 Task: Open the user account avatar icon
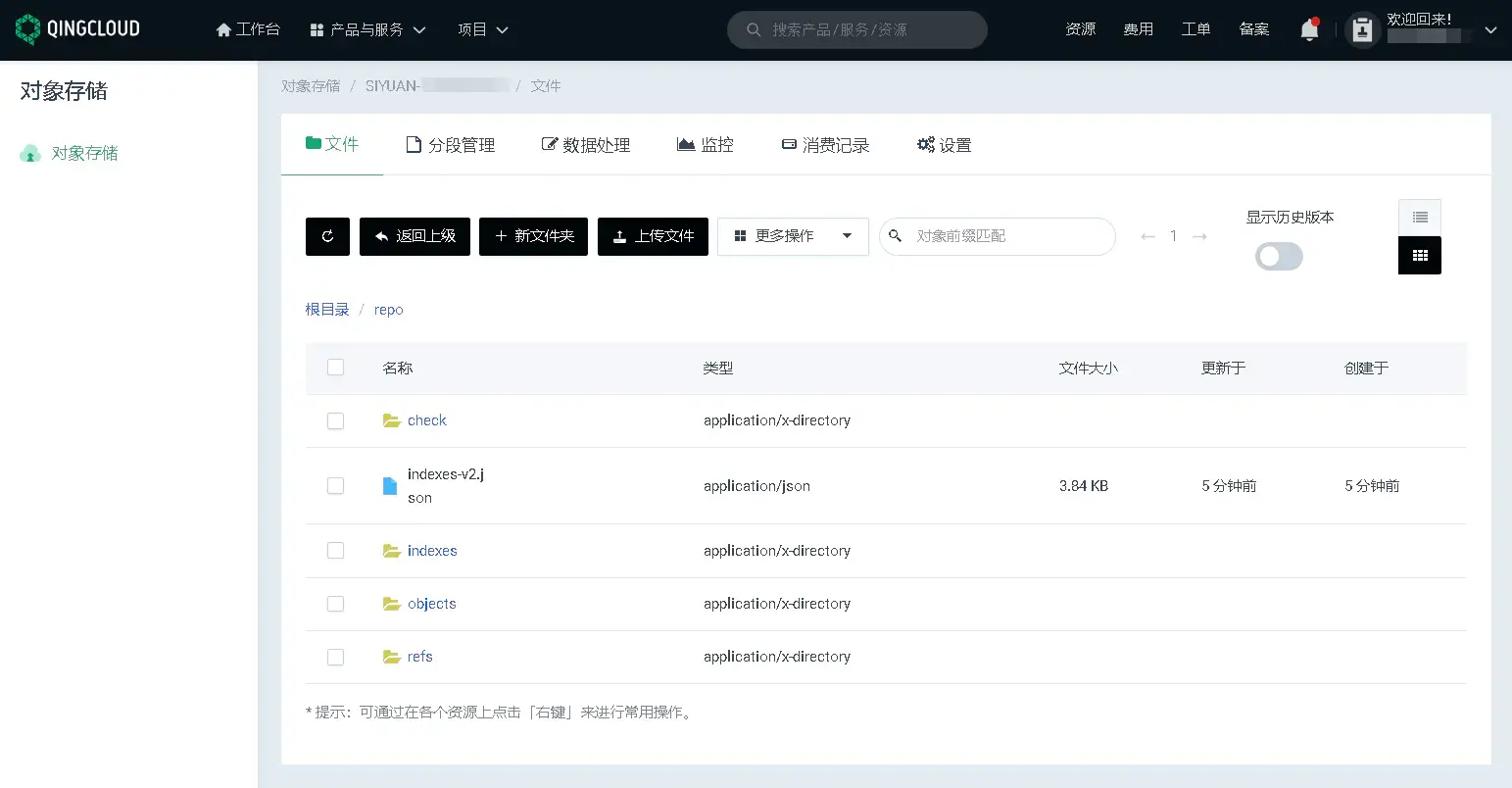pyautogui.click(x=1362, y=29)
